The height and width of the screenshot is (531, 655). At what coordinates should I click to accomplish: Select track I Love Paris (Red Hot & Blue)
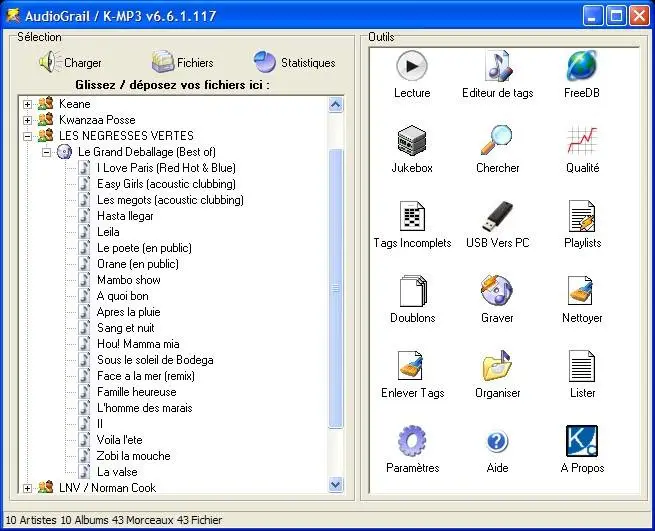[166, 168]
